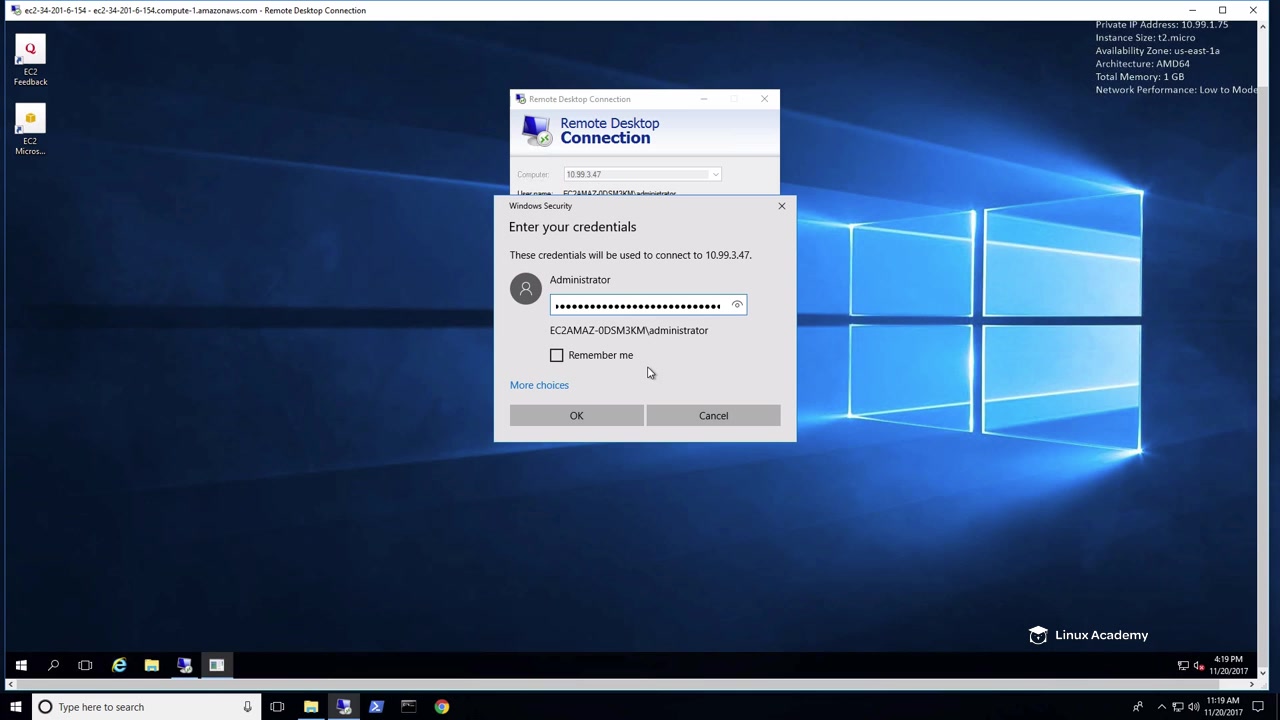This screenshot has width=1280, height=720.
Task: Click the 'Type here to search' box
Action: 145,707
